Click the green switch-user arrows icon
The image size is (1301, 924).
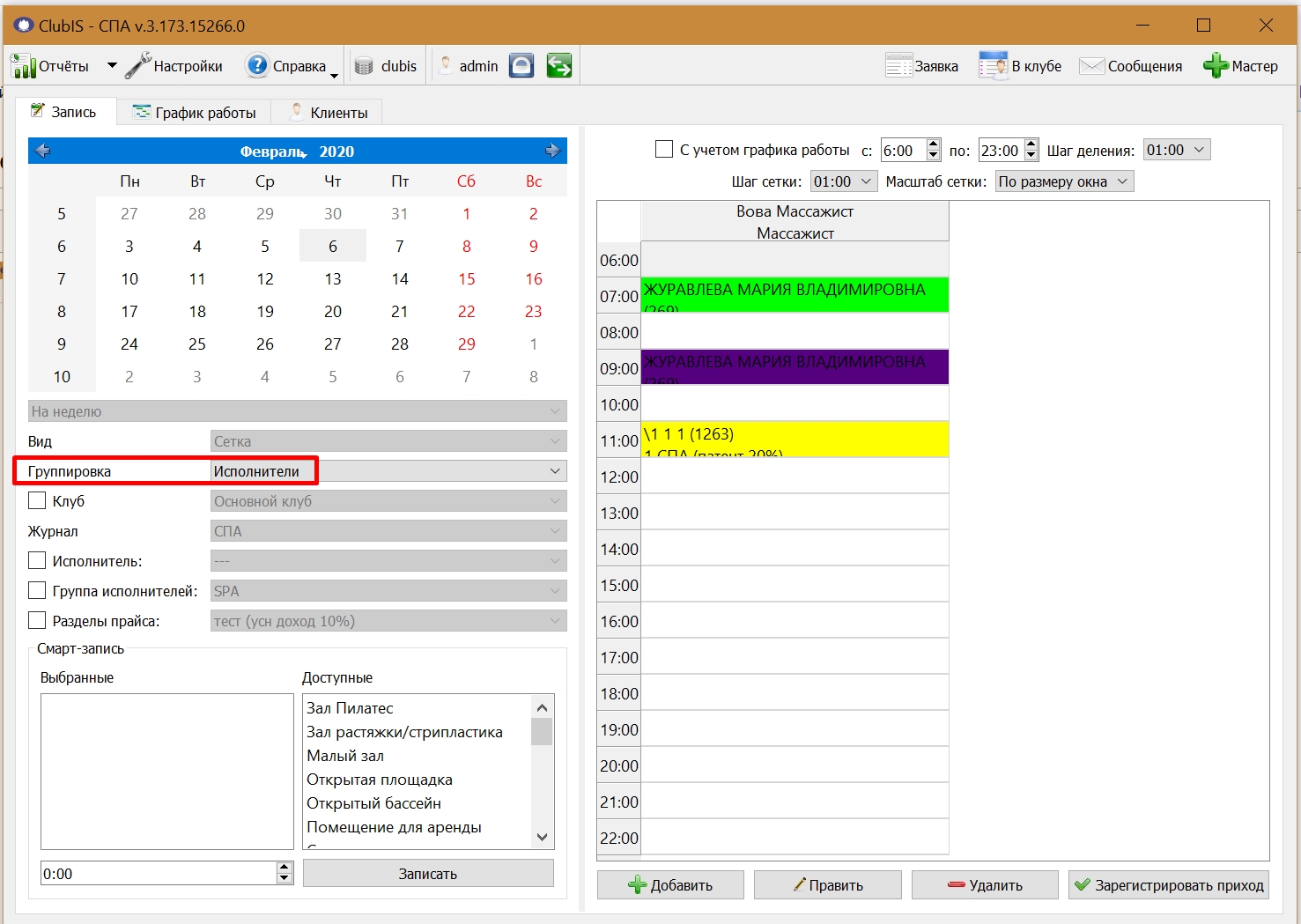point(559,65)
